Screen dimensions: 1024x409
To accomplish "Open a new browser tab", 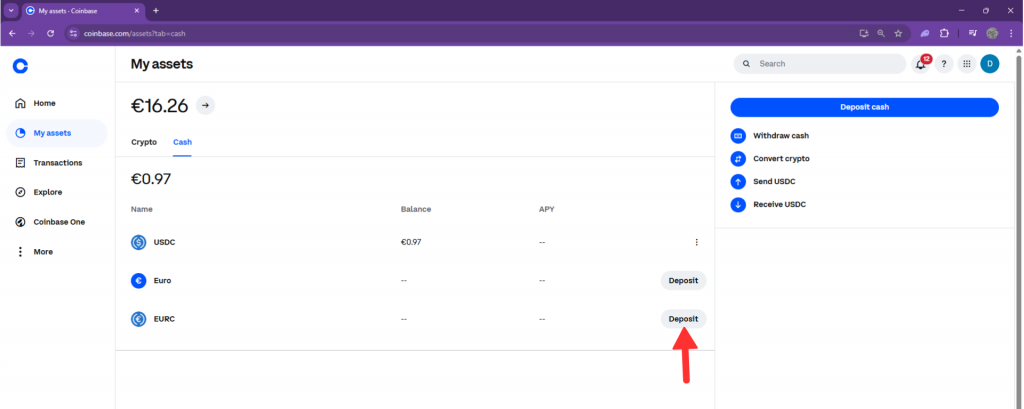I will coord(155,10).
